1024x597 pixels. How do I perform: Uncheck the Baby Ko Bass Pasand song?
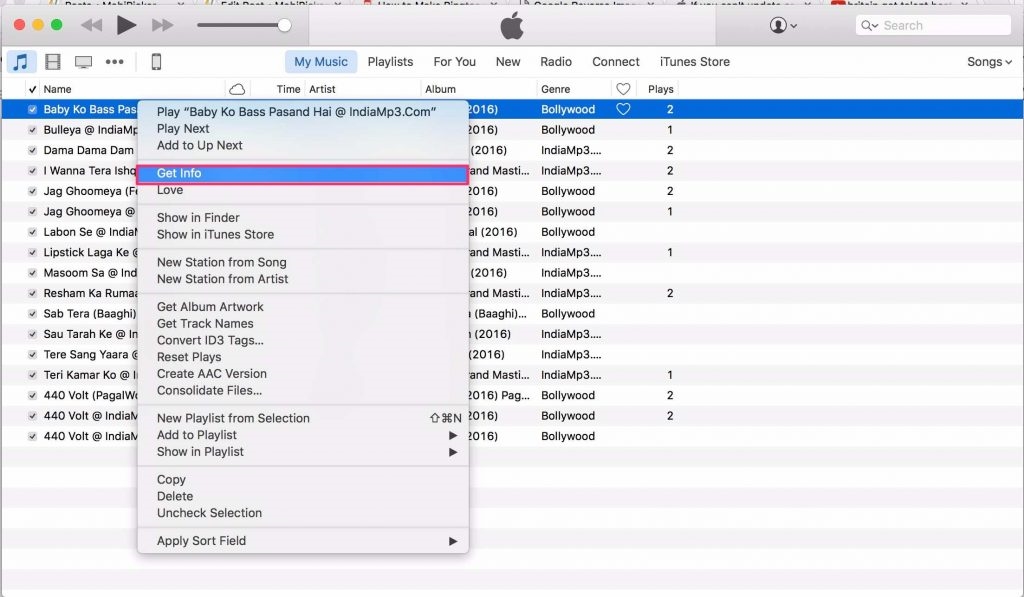click(x=32, y=109)
